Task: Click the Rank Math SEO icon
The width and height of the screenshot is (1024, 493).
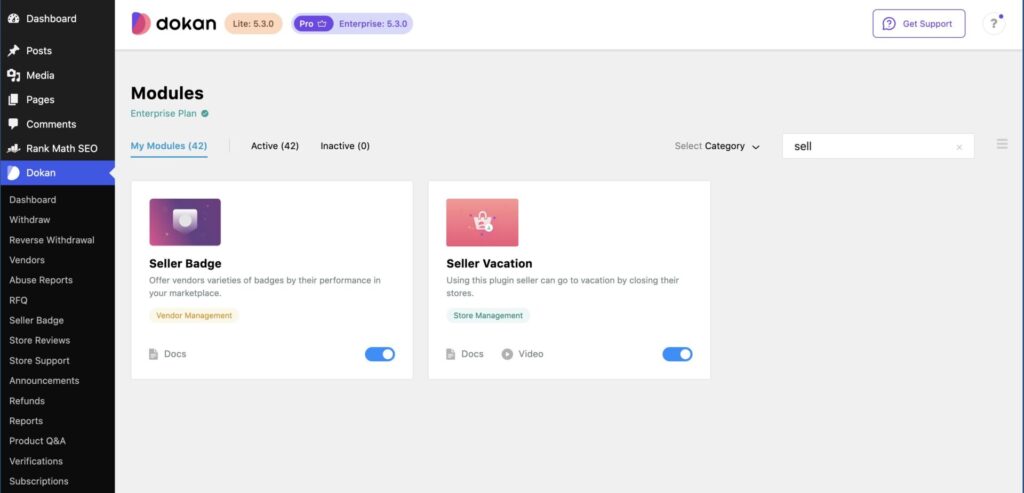Action: coord(13,148)
